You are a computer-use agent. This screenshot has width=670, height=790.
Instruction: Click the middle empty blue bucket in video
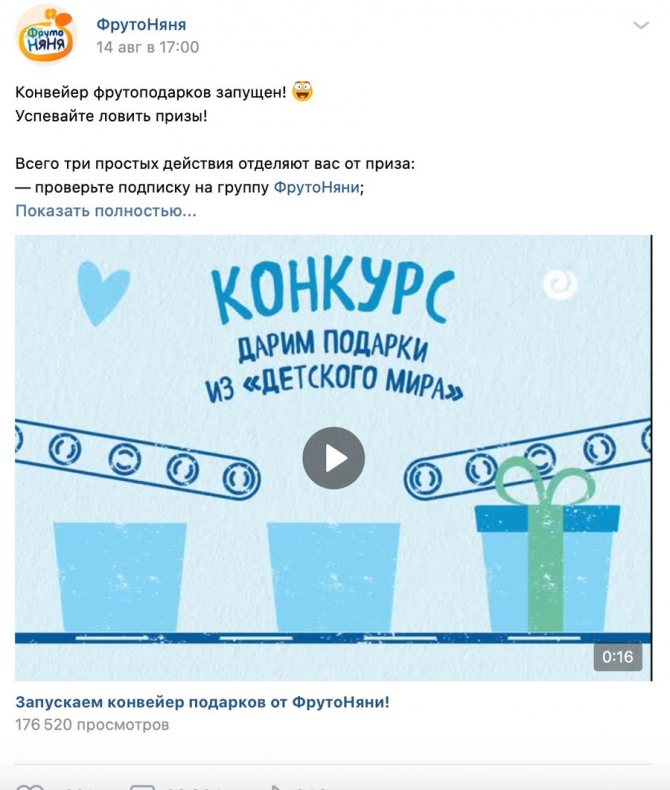coord(333,577)
